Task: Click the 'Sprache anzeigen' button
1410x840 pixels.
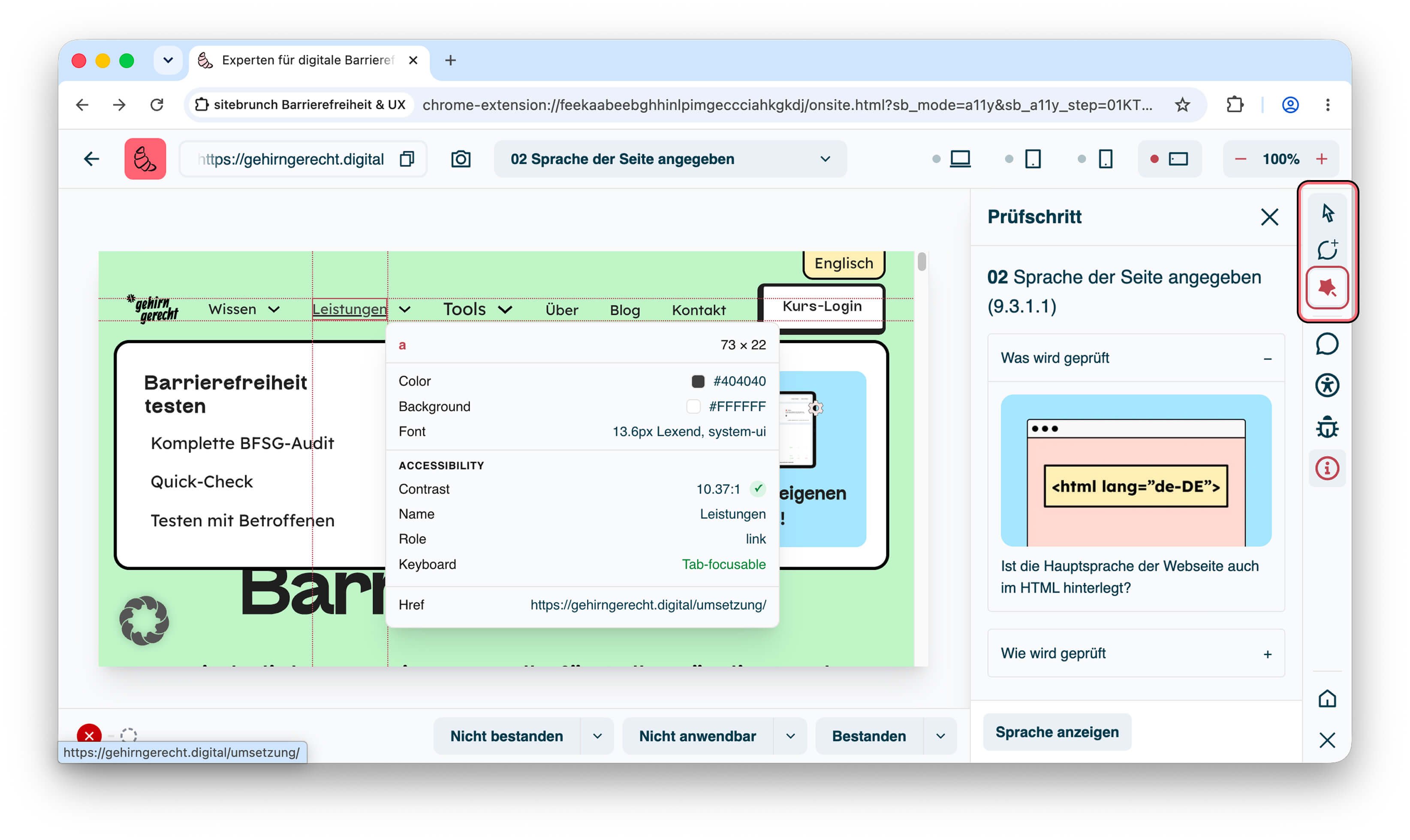Action: (x=1057, y=732)
